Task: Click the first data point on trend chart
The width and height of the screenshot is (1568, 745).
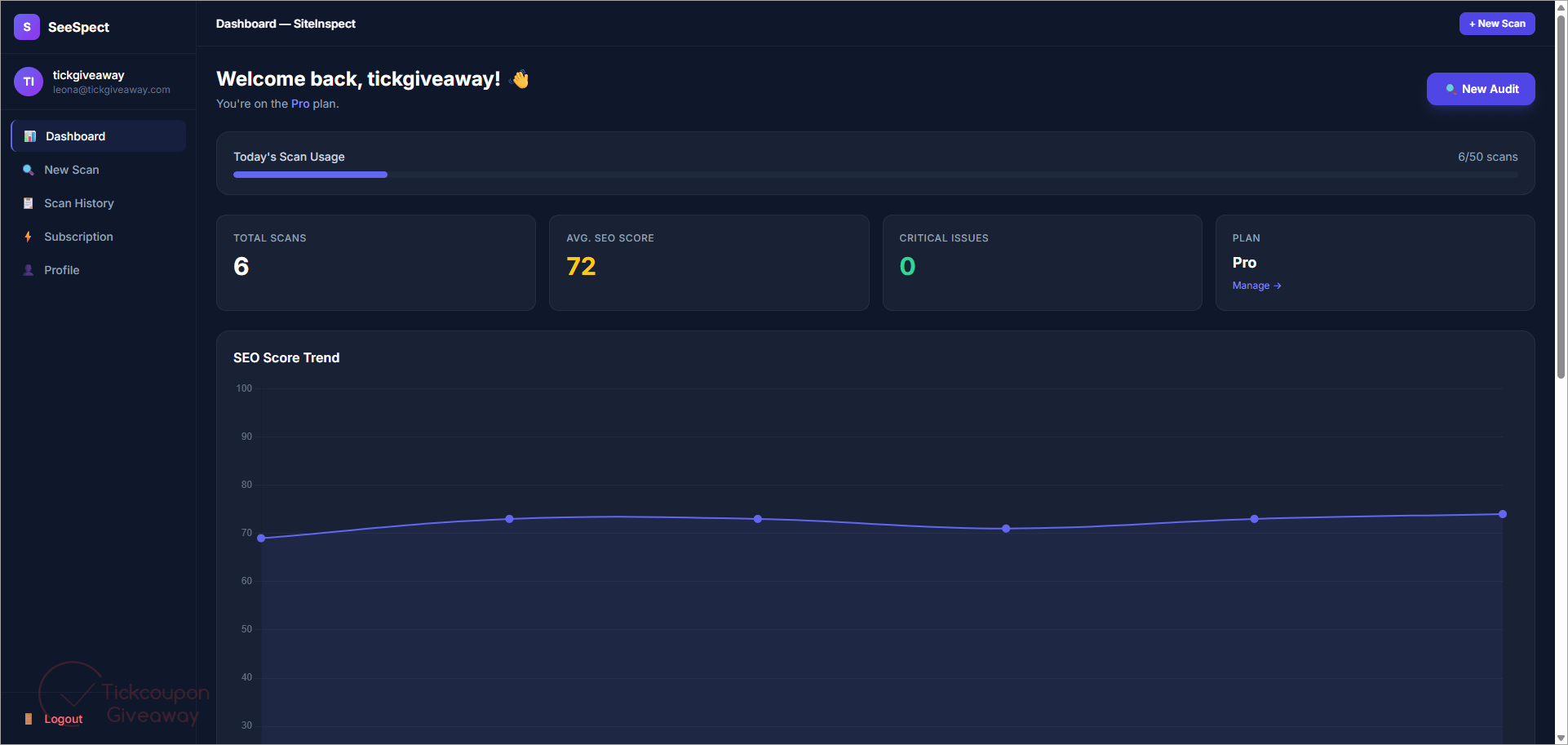Action: click(x=261, y=538)
